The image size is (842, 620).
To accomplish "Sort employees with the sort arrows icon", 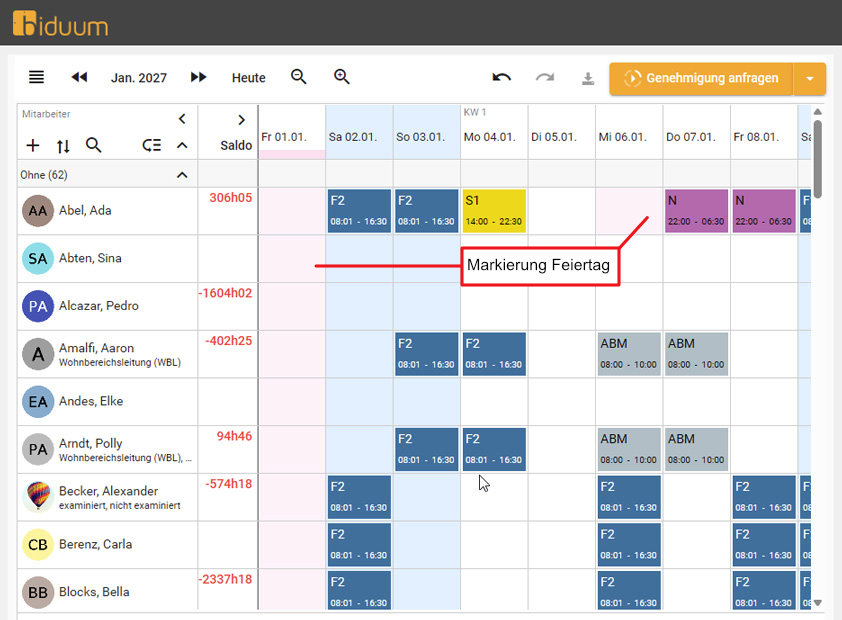I will point(63,145).
